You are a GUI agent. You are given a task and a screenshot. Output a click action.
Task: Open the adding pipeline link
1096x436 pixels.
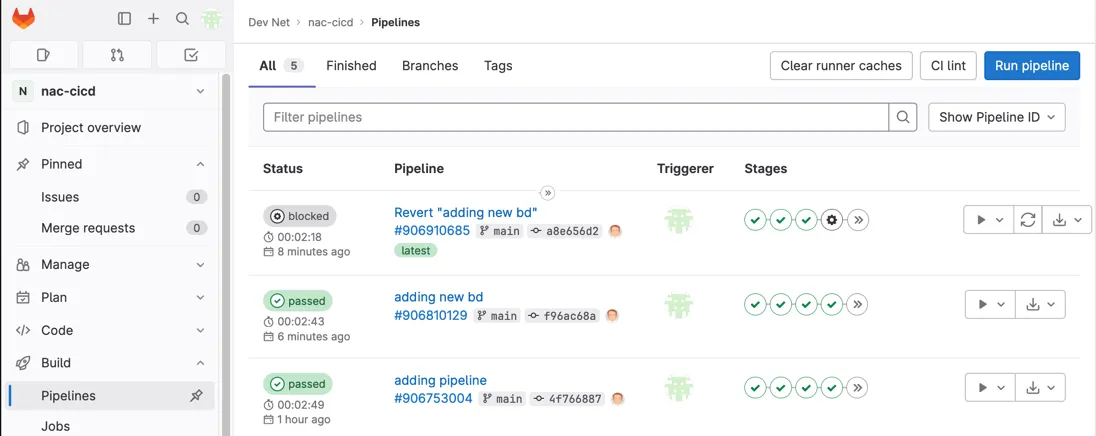pyautogui.click(x=440, y=381)
